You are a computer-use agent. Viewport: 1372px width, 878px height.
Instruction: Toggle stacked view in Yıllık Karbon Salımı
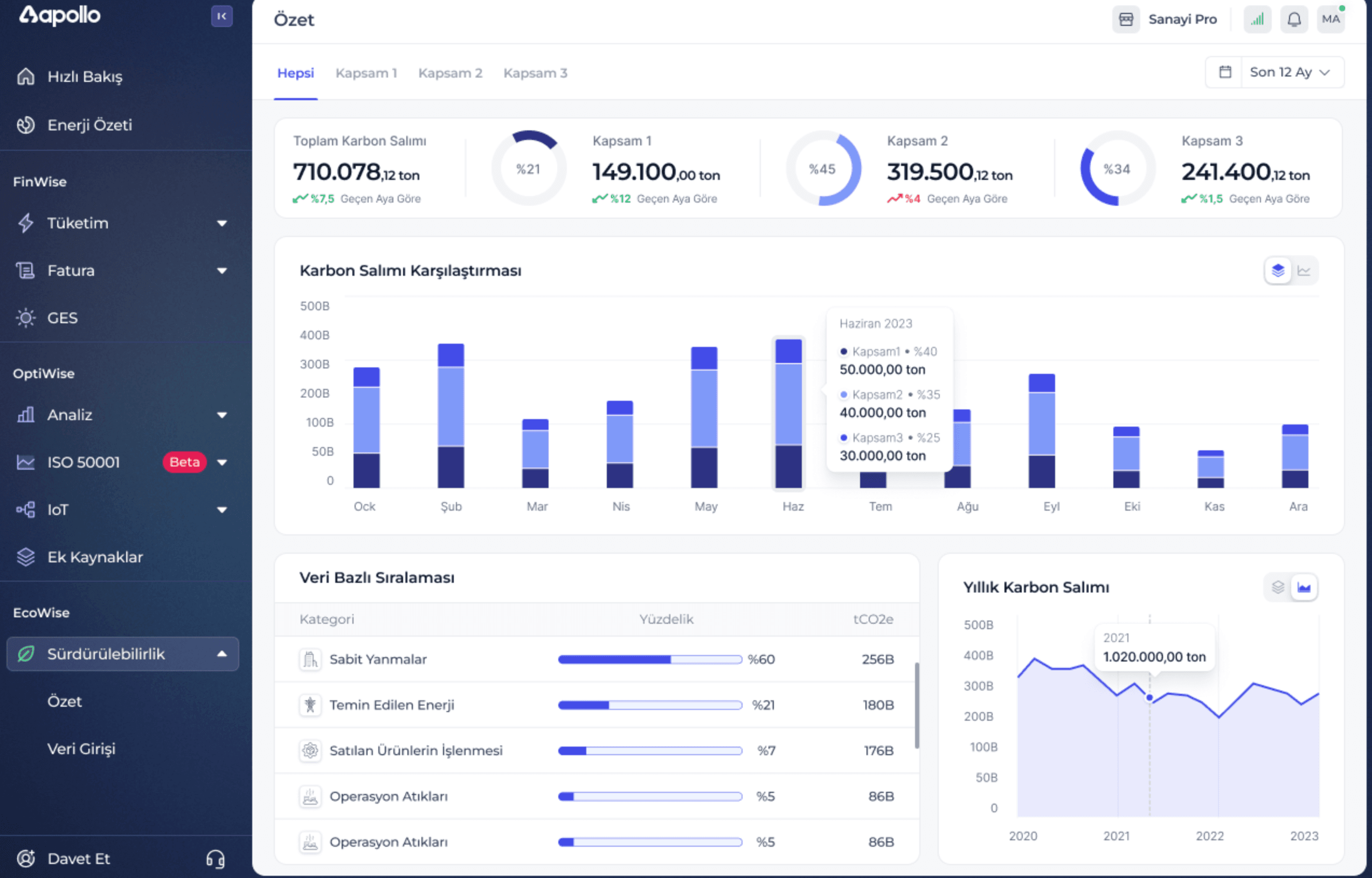coord(1278,587)
